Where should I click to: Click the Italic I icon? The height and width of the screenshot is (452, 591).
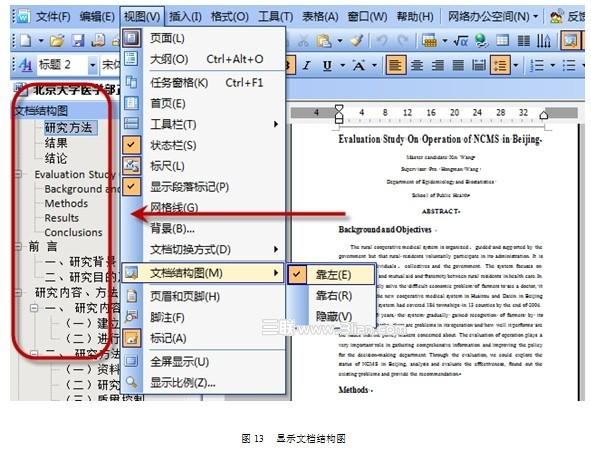pos(306,66)
